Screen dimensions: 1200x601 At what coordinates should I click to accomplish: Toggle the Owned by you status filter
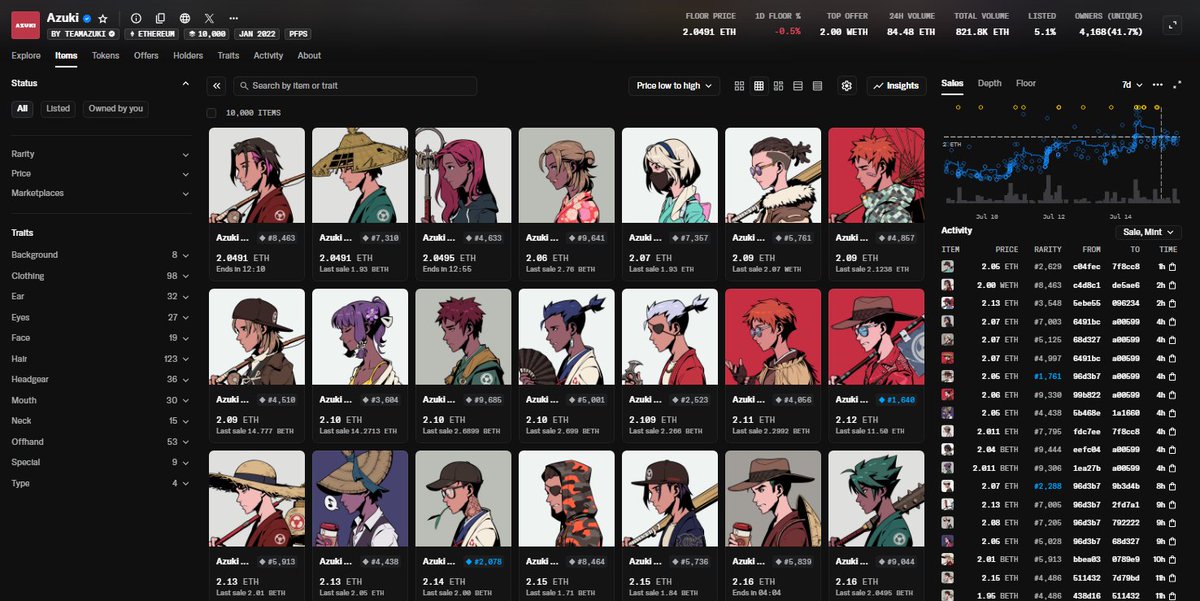point(116,108)
